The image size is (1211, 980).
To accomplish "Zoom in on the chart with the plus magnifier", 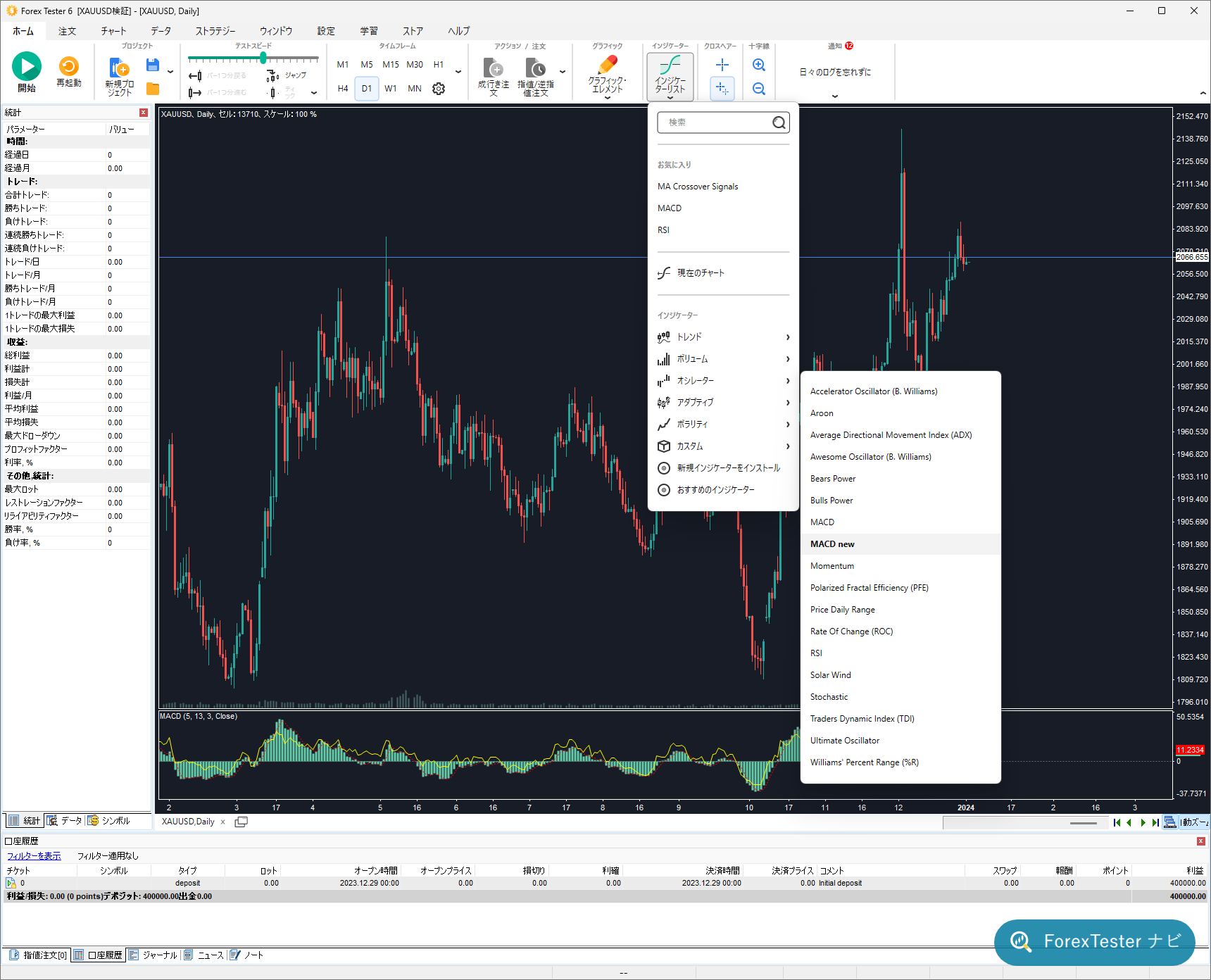I will [x=759, y=65].
